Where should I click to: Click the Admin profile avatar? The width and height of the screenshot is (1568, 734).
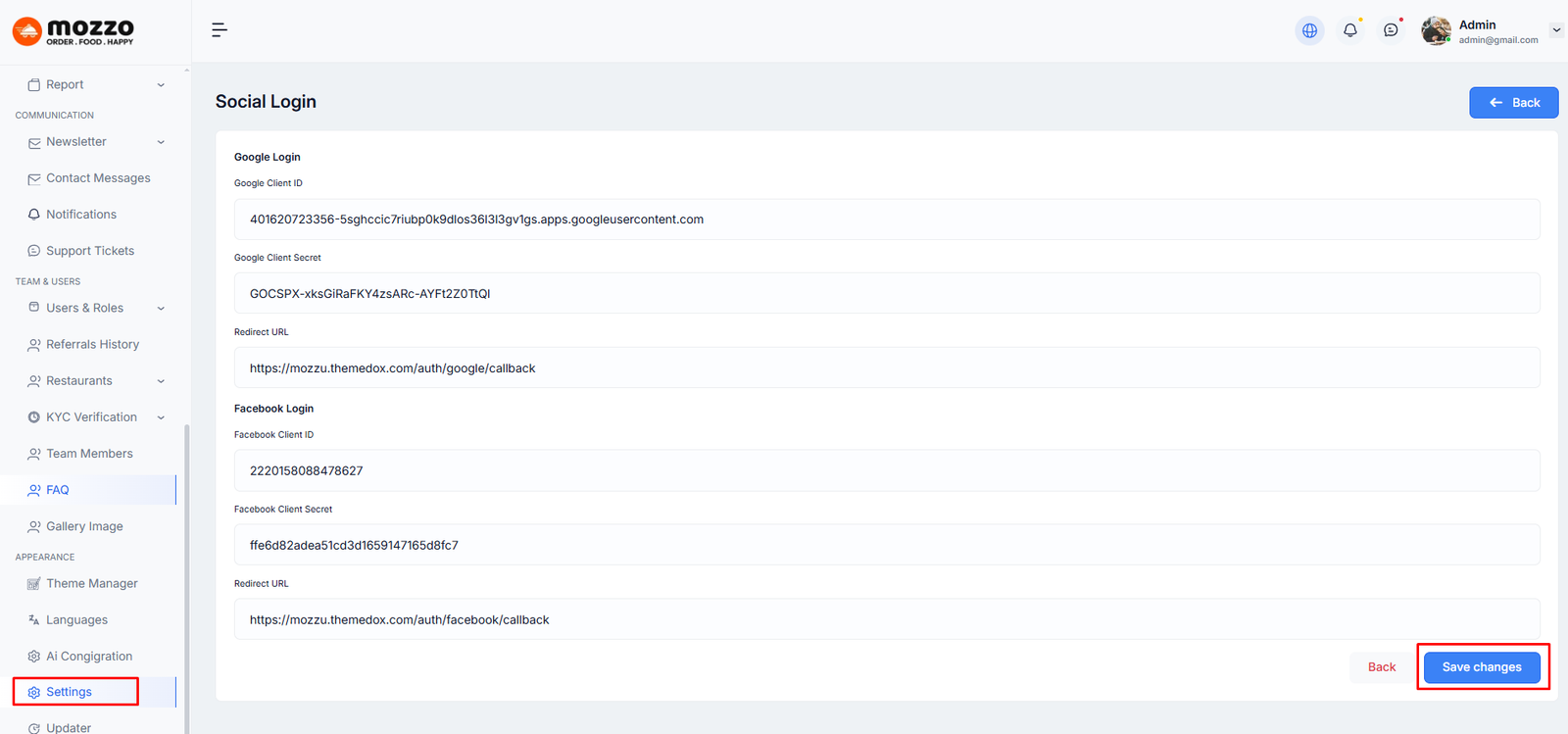(x=1436, y=31)
